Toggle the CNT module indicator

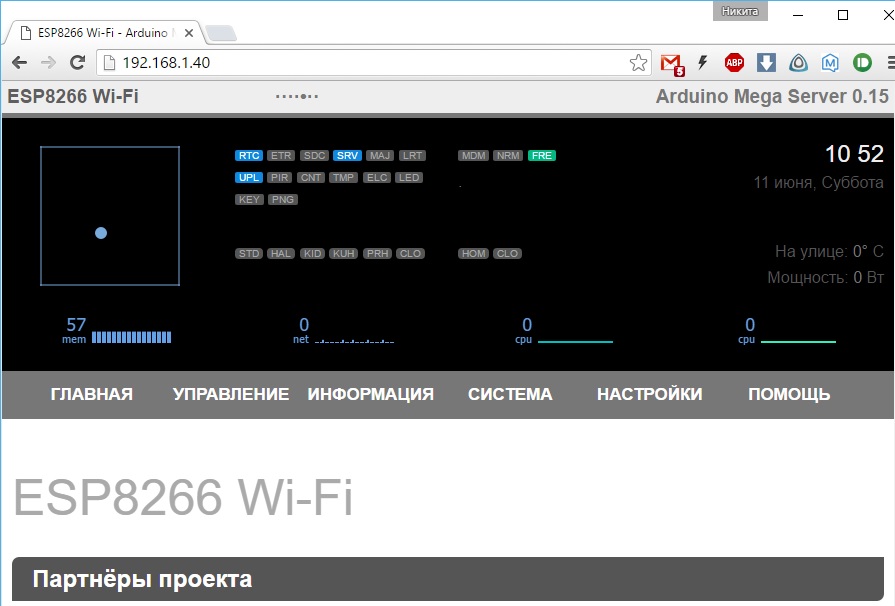[x=311, y=177]
